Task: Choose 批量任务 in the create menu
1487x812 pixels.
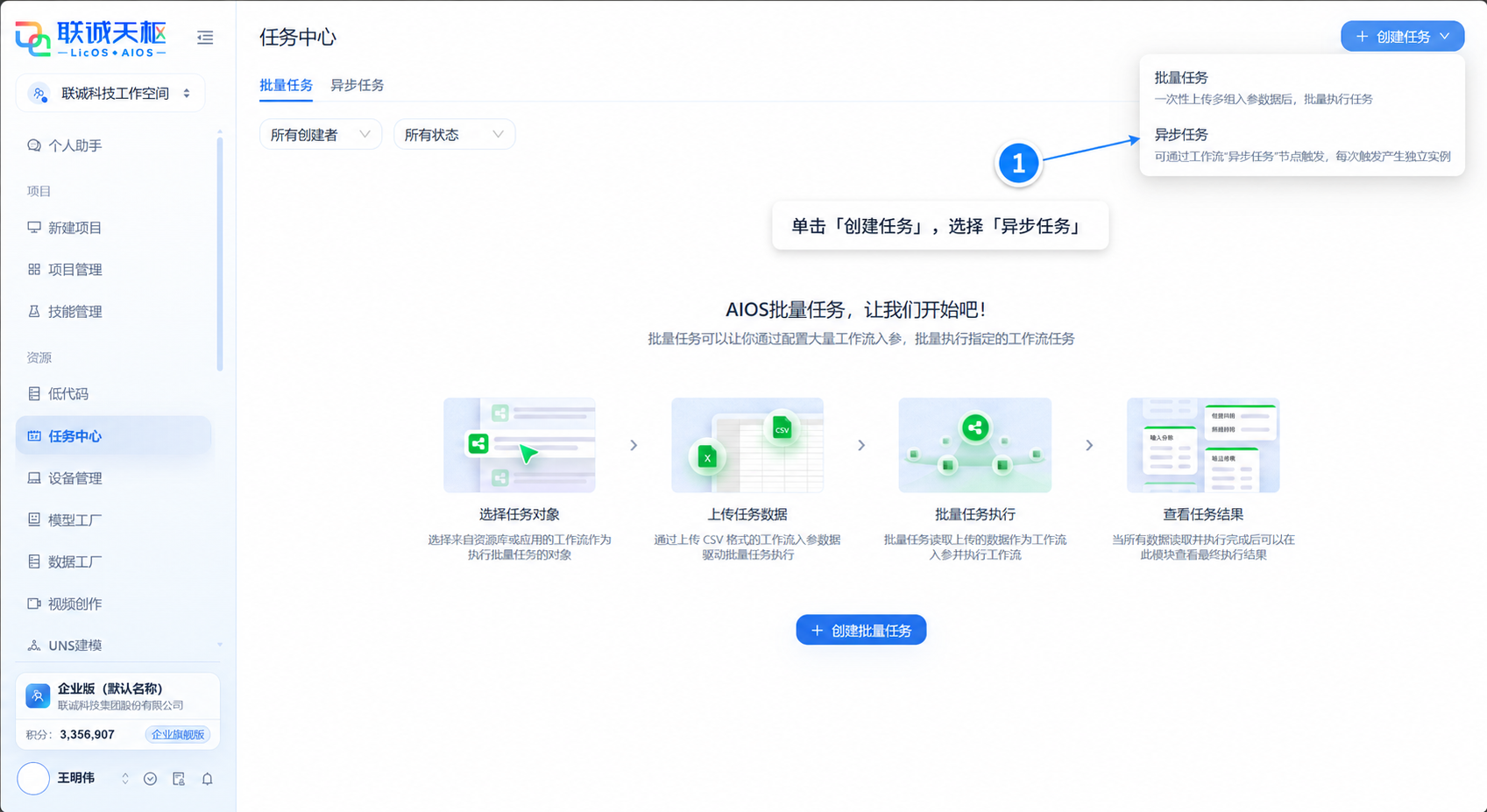Action: (1302, 88)
